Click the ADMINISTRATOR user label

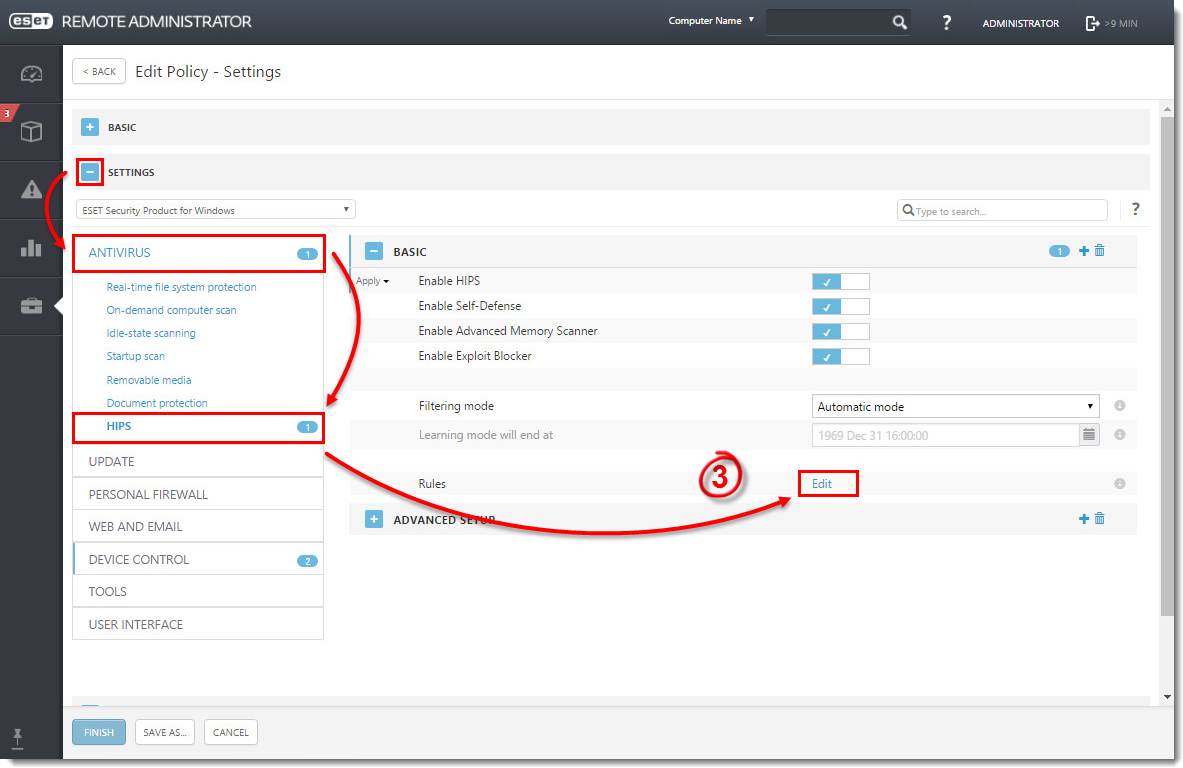[x=1020, y=23]
